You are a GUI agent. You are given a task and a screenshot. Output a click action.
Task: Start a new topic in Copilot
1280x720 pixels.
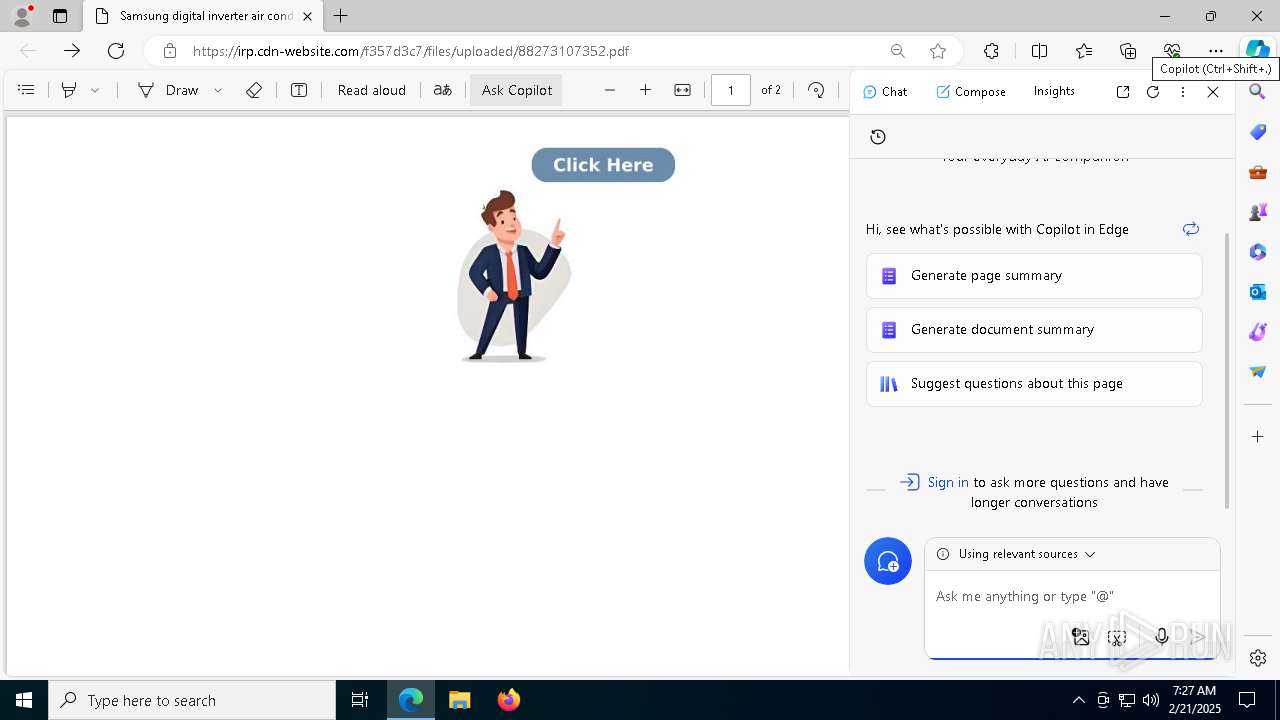[888, 562]
